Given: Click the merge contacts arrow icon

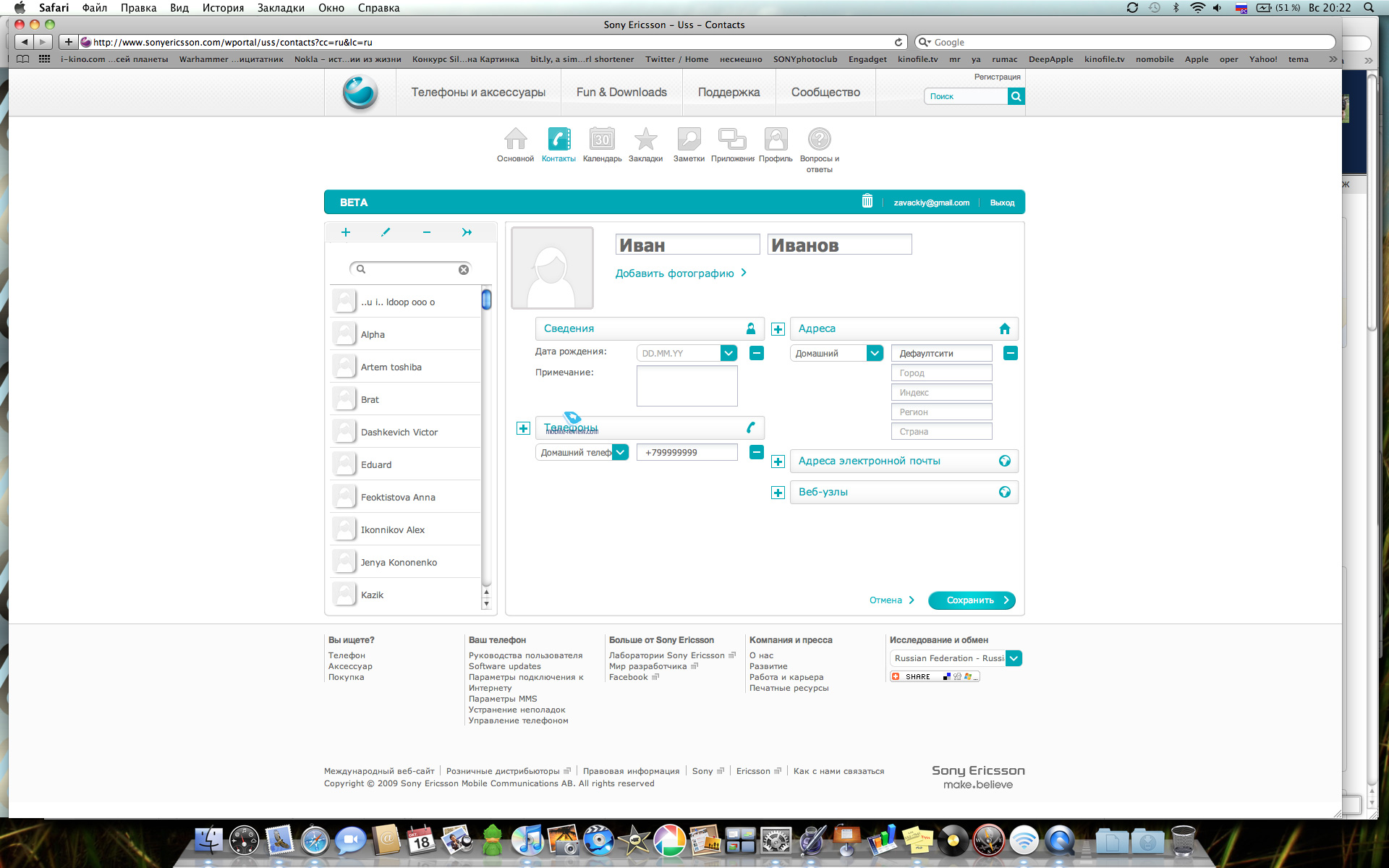Looking at the screenshot, I should pyautogui.click(x=467, y=232).
